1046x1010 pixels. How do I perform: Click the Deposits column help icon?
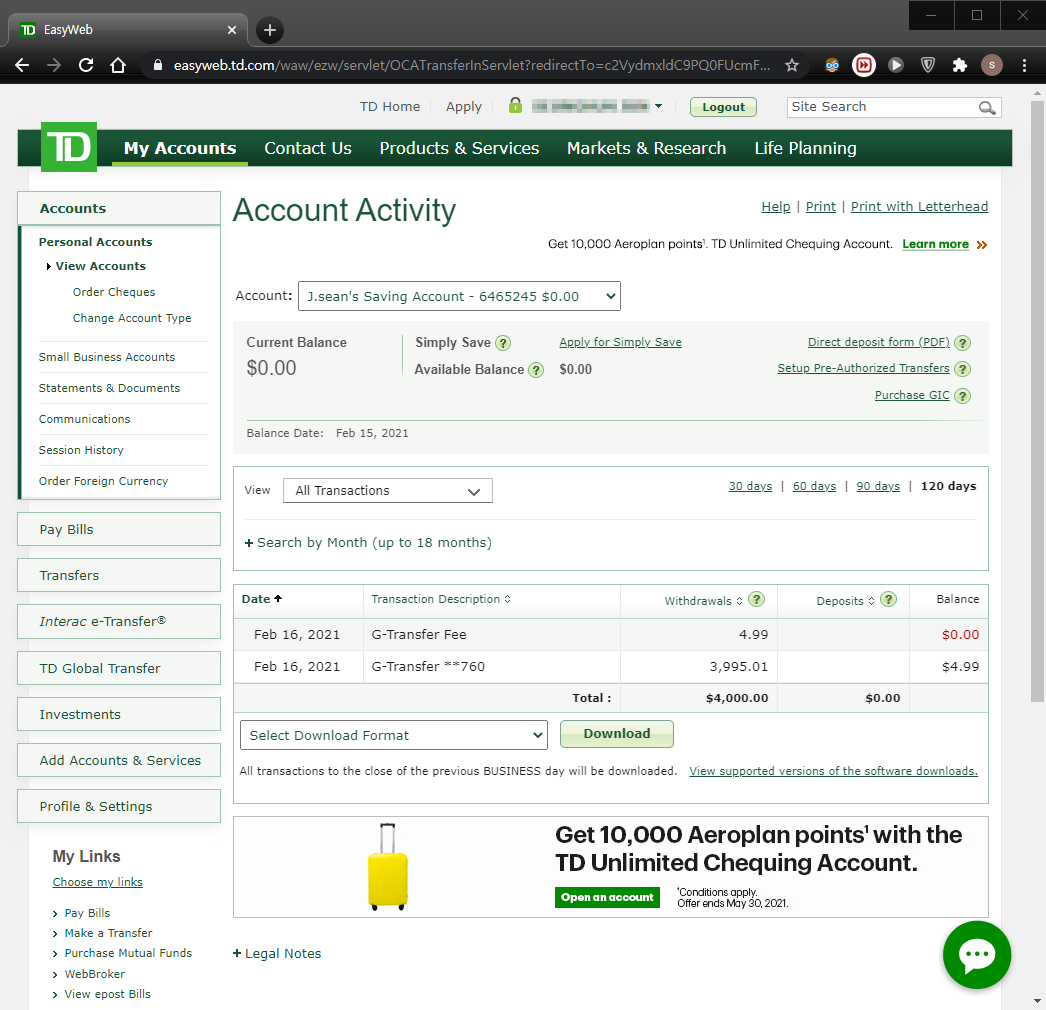pos(888,599)
